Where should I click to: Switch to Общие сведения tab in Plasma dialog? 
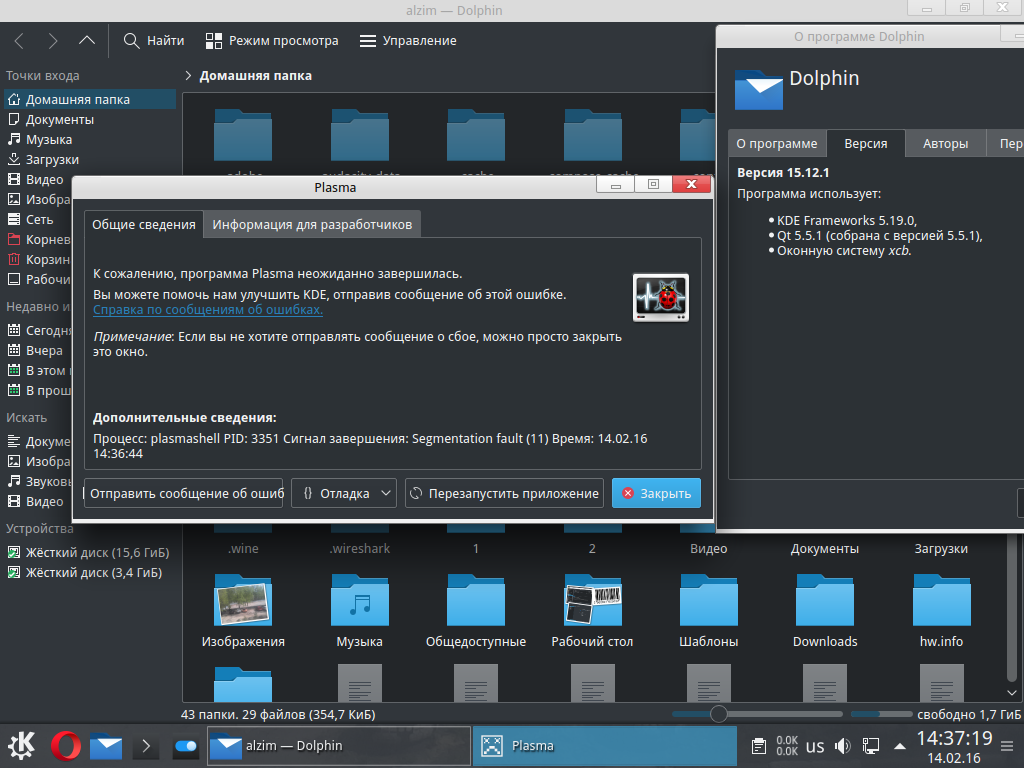(x=144, y=225)
